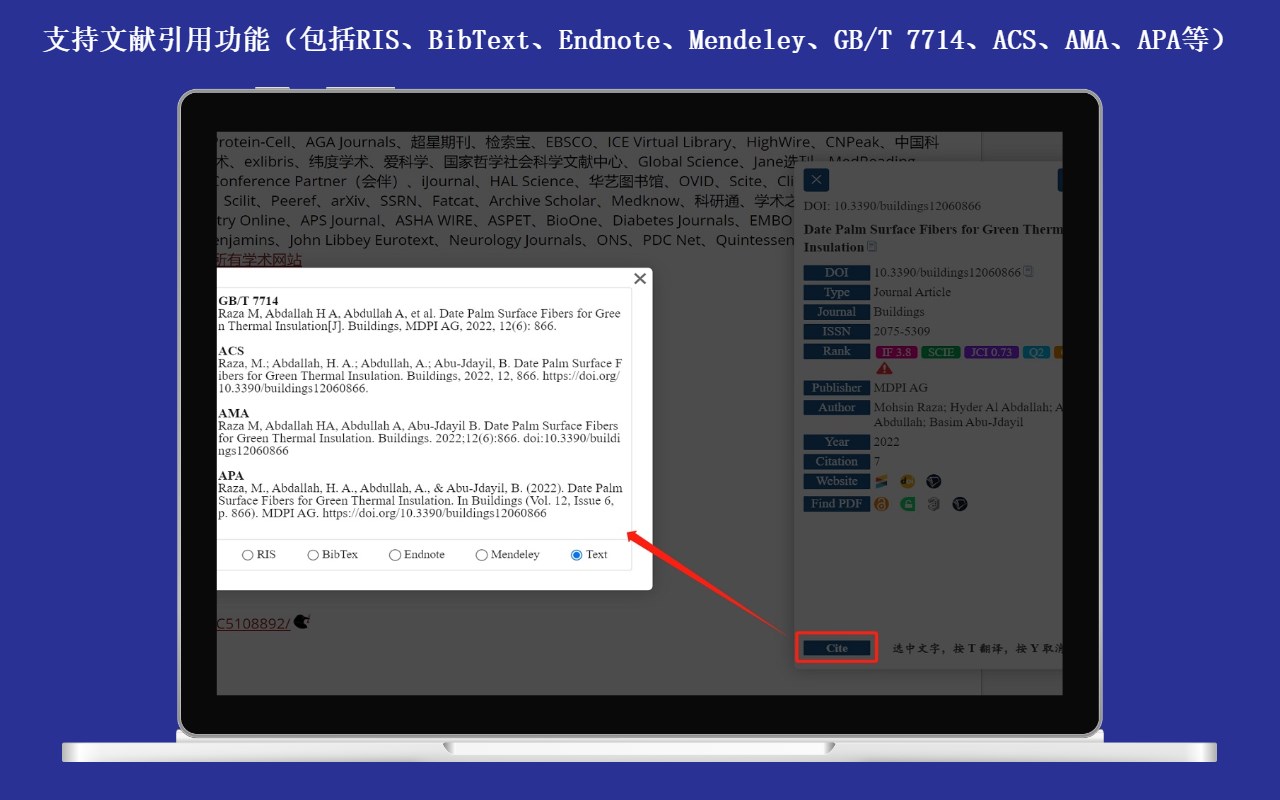Screen dimensions: 1280x800
Task: Click the green unlocked padlock icon in Find PDF
Action: click(x=908, y=504)
